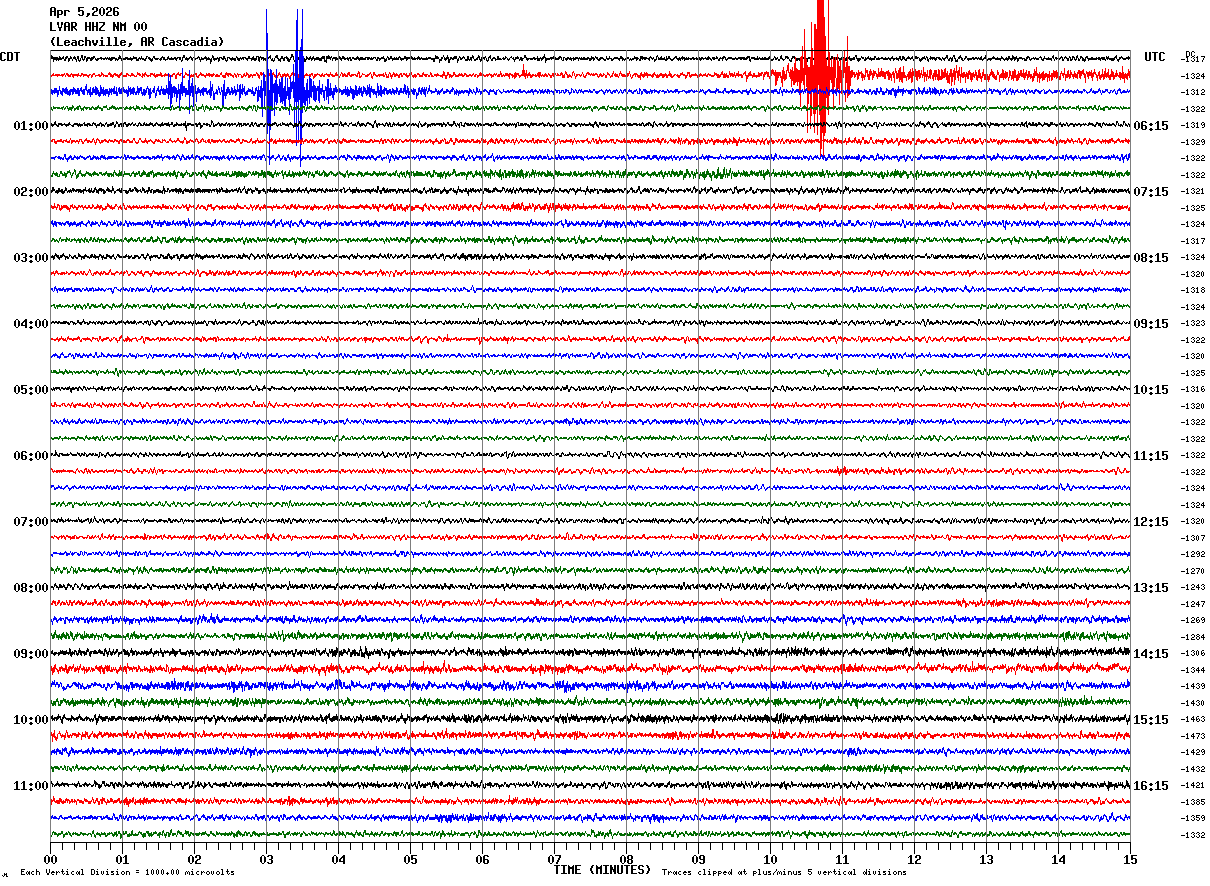Click the 08:15 UTC time label
Screen dimensions: 1210x886
(1150, 257)
